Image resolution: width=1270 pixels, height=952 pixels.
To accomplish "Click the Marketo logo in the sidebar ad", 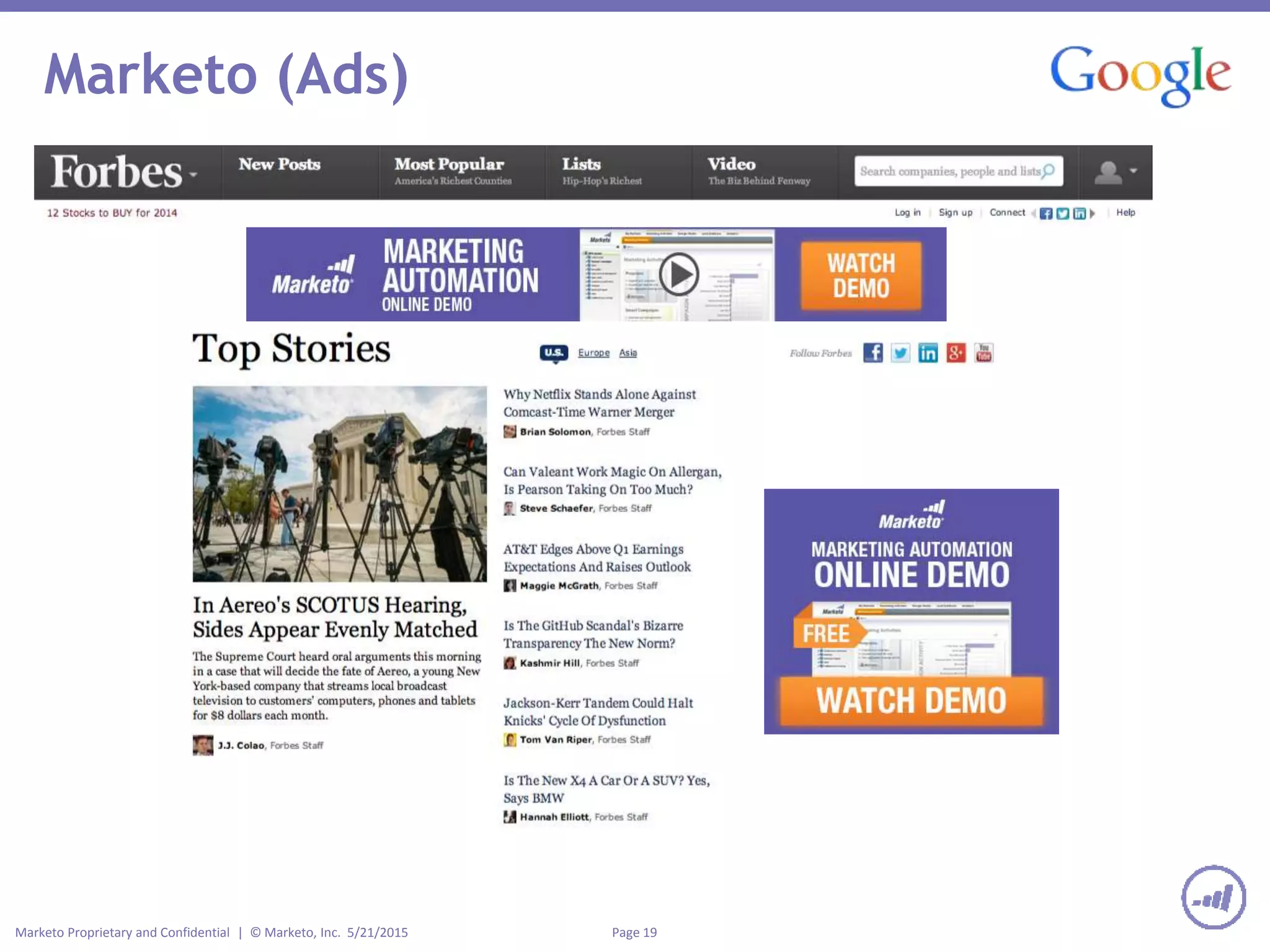I will click(x=911, y=515).
